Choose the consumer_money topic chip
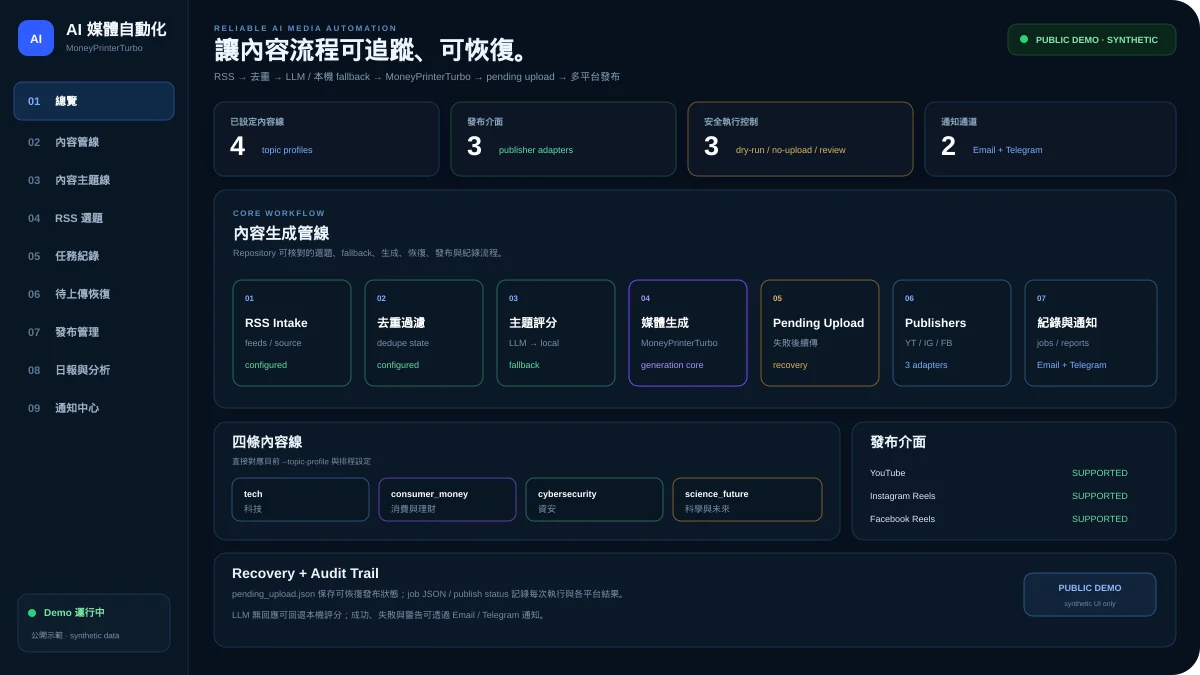 (x=447, y=500)
